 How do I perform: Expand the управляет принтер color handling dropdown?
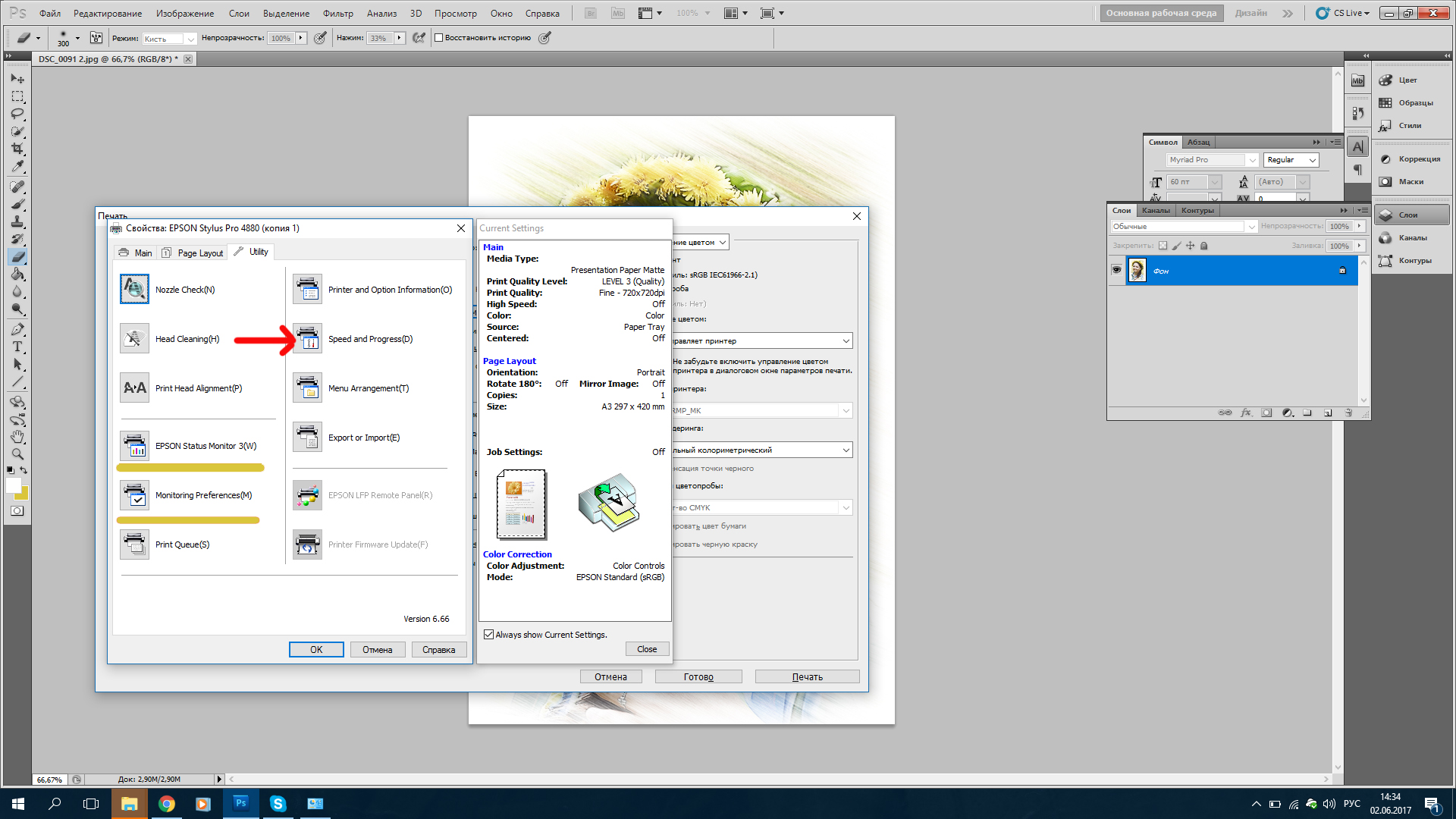tap(846, 340)
